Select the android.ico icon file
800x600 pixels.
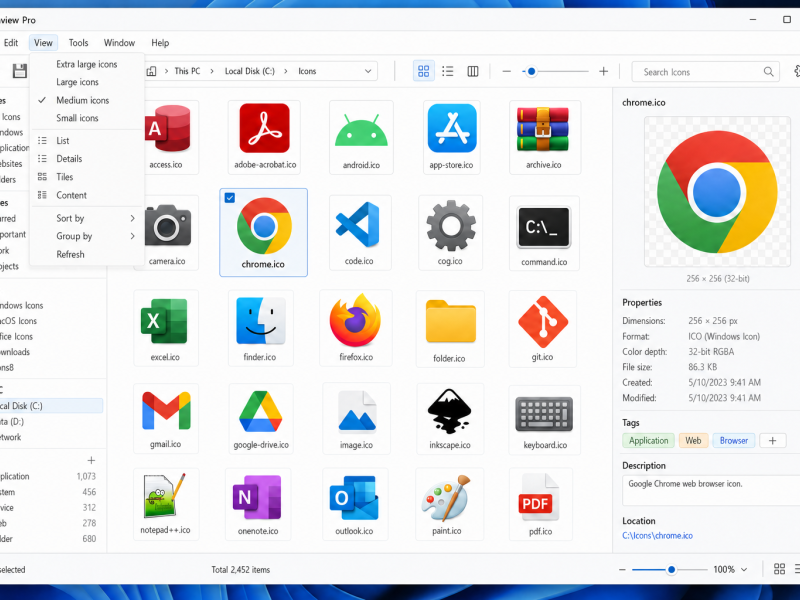click(361, 137)
